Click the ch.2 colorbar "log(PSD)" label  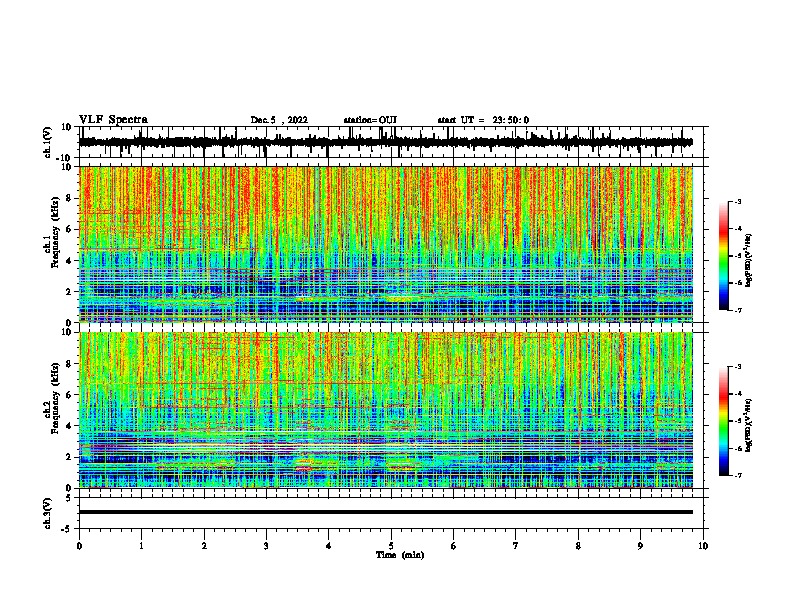click(749, 426)
